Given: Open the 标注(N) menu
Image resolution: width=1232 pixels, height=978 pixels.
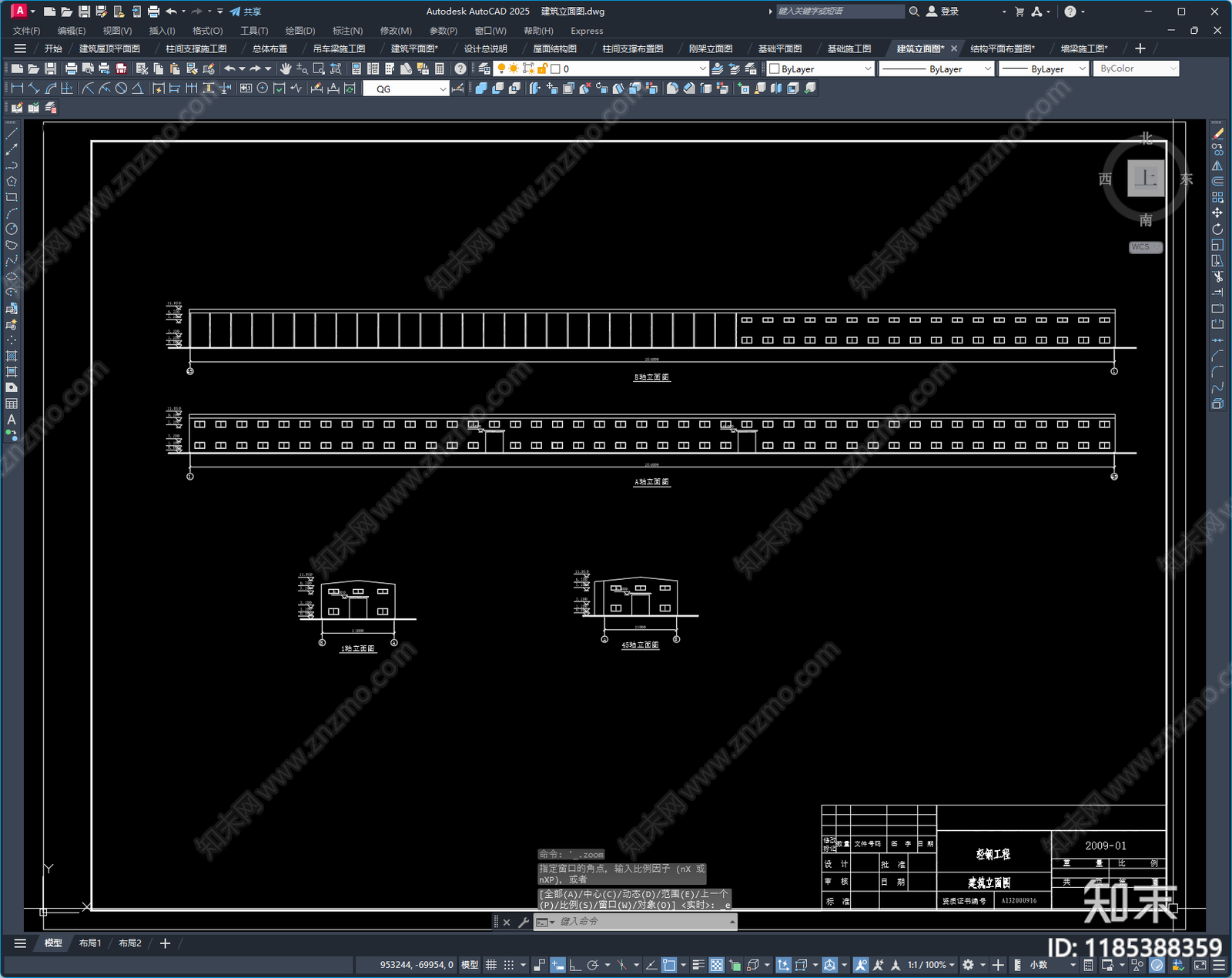Looking at the screenshot, I should [347, 31].
